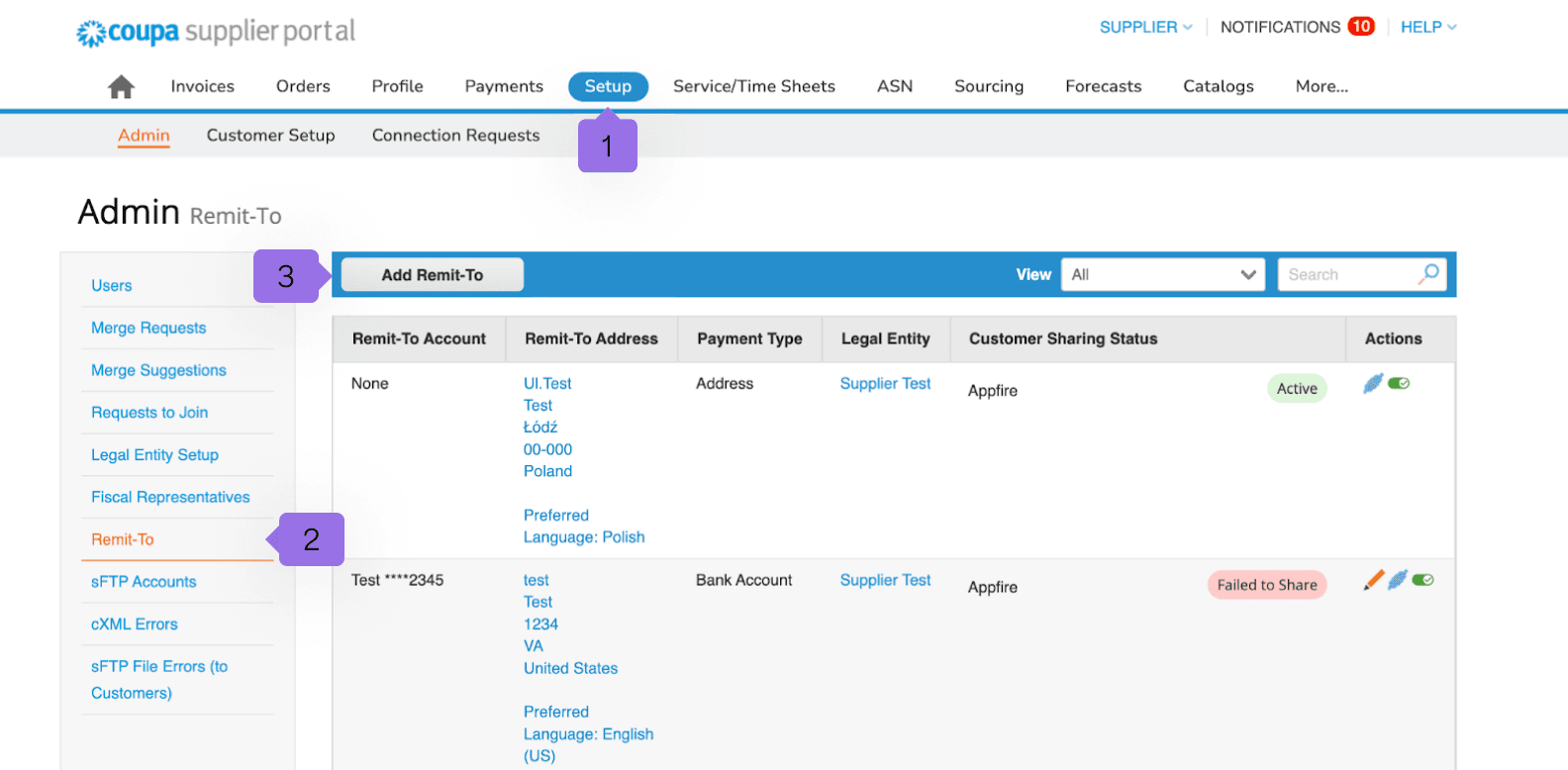Open Merge Suggestions in the sidebar
This screenshot has height=770, width=1568.
pyautogui.click(x=158, y=370)
